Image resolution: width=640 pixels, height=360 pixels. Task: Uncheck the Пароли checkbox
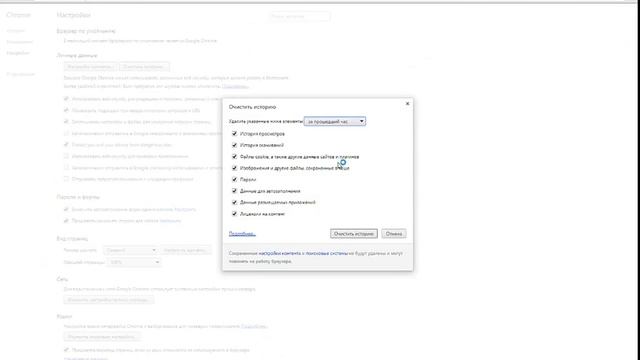click(234, 179)
